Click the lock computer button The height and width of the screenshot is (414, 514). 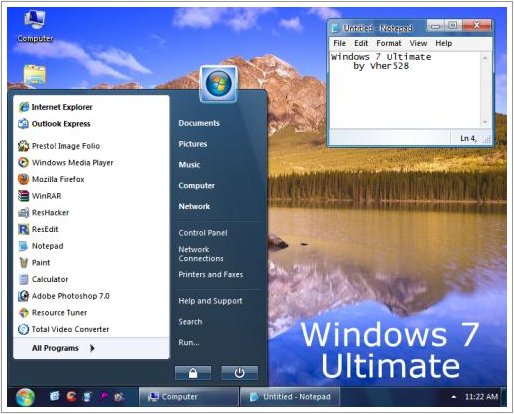pyautogui.click(x=193, y=373)
